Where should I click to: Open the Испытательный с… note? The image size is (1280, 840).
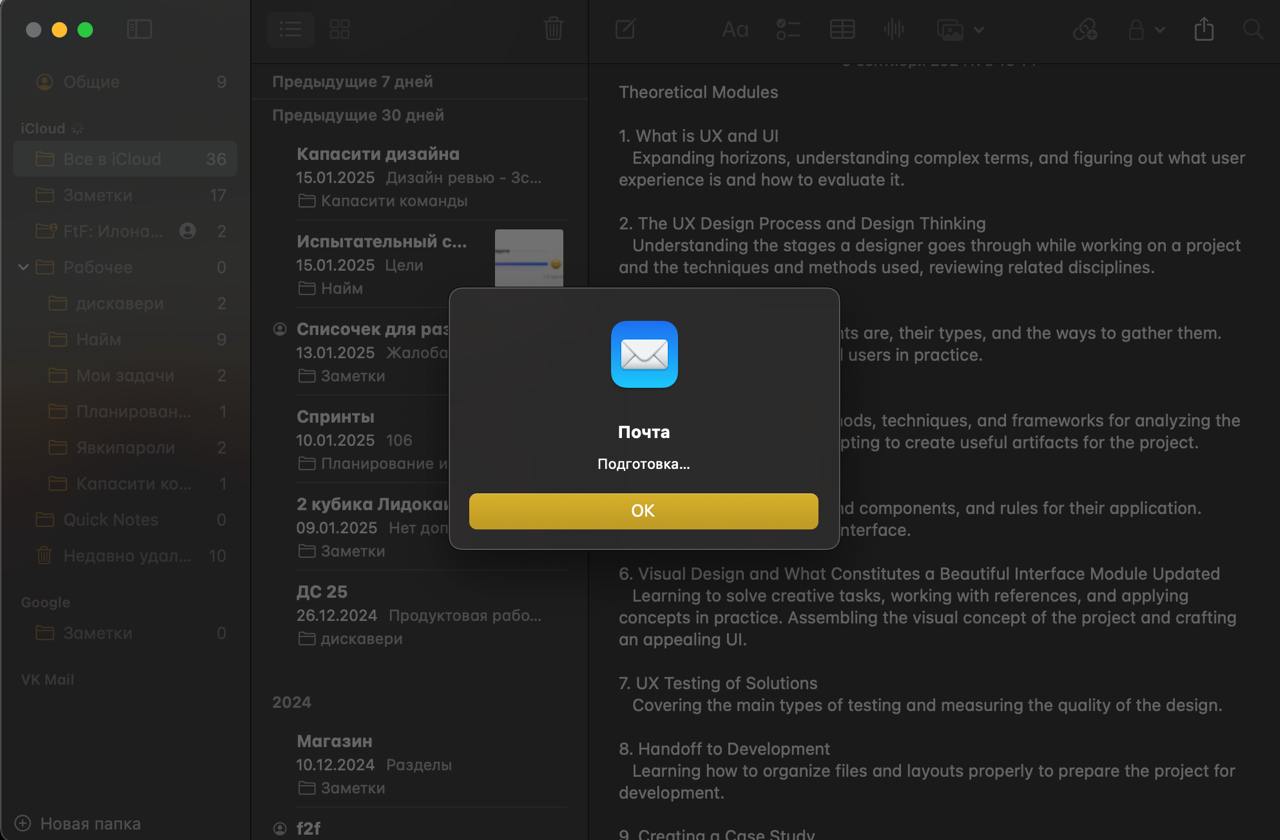coord(420,264)
